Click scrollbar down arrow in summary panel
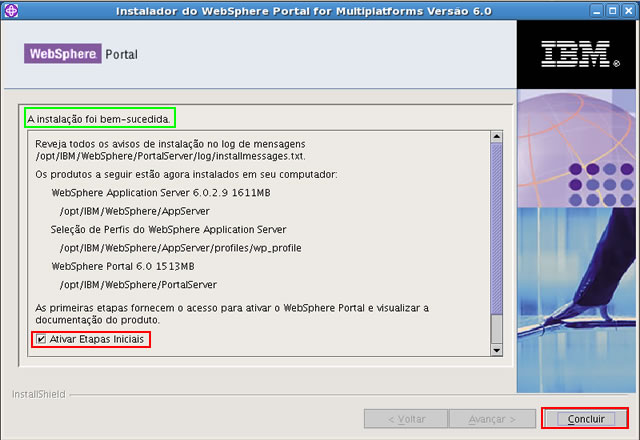640x440 pixels. (496, 350)
